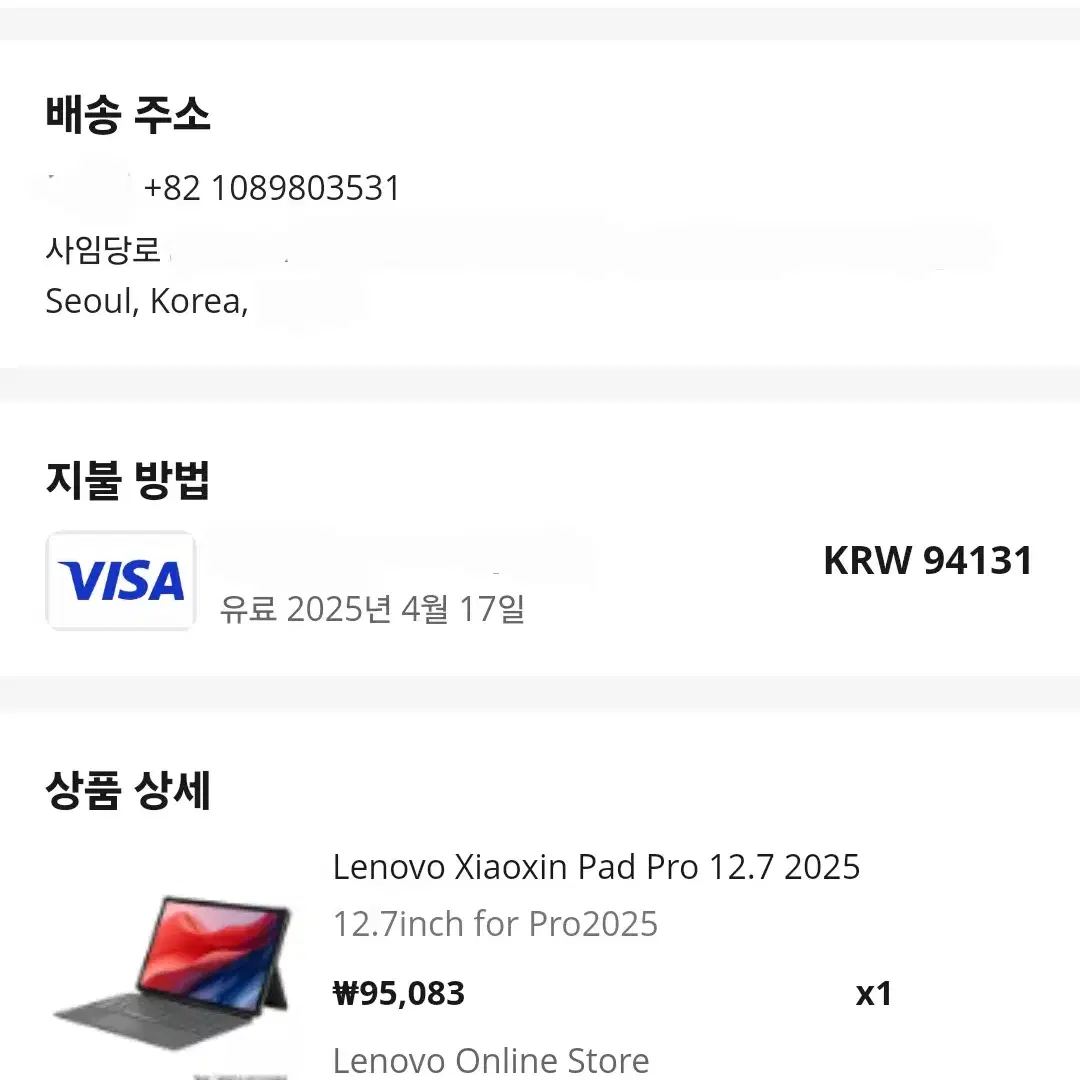Click the address line 사임당로
Image resolution: width=1080 pixels, height=1080 pixels.
point(100,249)
